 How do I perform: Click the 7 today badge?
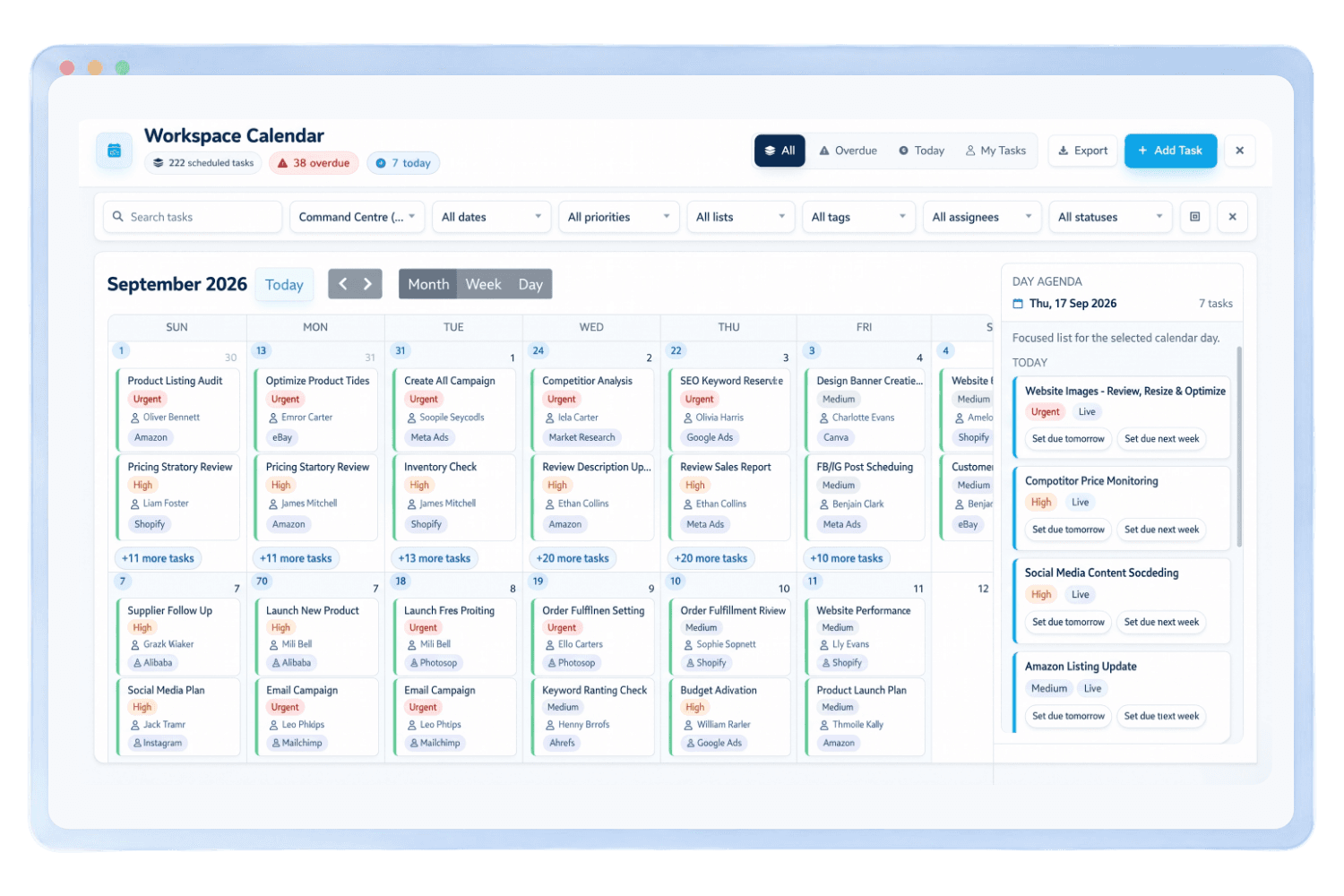[x=403, y=163]
